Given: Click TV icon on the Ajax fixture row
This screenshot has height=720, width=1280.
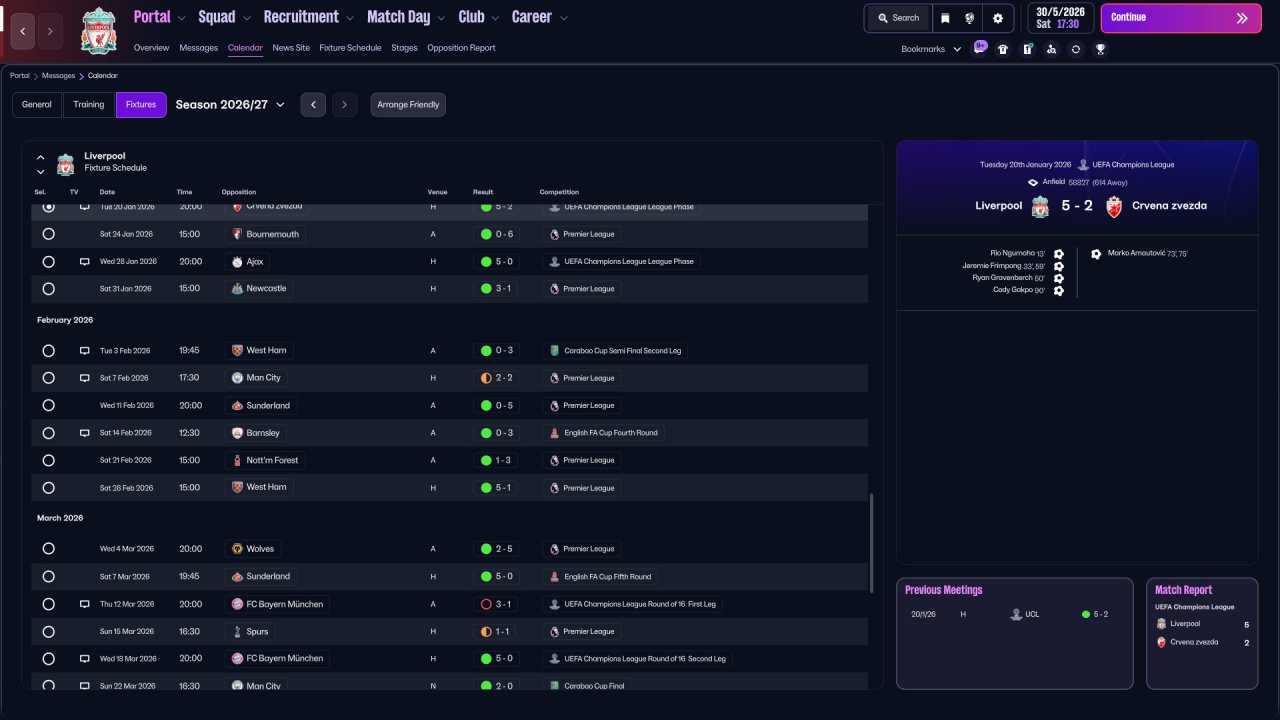Looking at the screenshot, I should click(x=85, y=261).
